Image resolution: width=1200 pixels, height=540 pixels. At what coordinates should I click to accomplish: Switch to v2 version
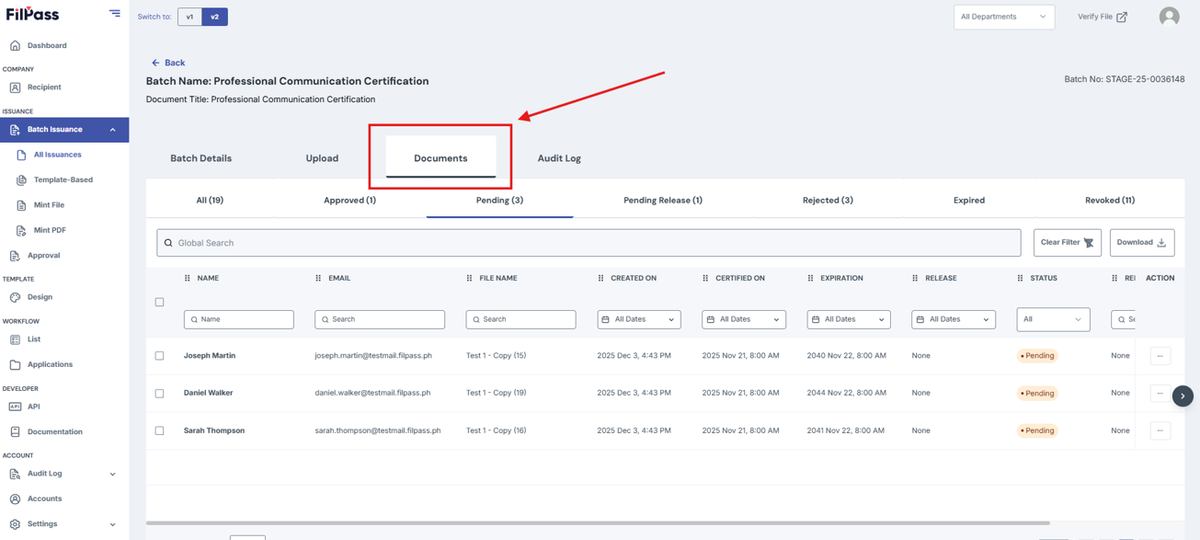(214, 17)
